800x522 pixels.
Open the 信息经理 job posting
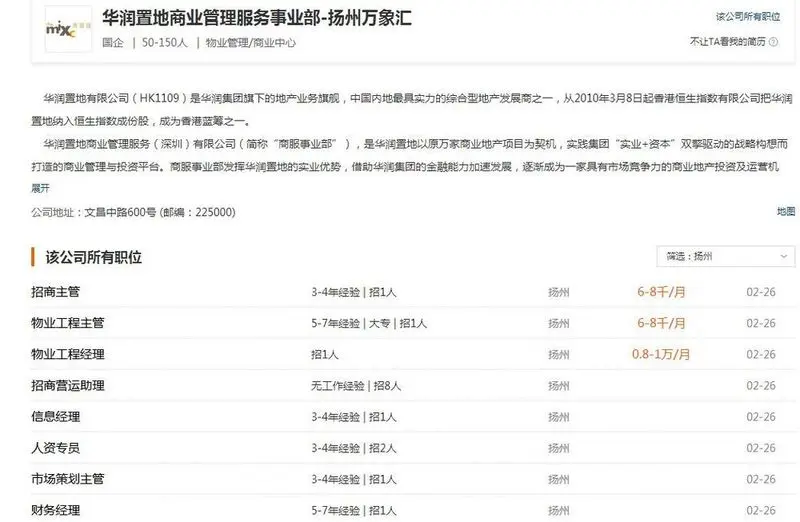56,416
